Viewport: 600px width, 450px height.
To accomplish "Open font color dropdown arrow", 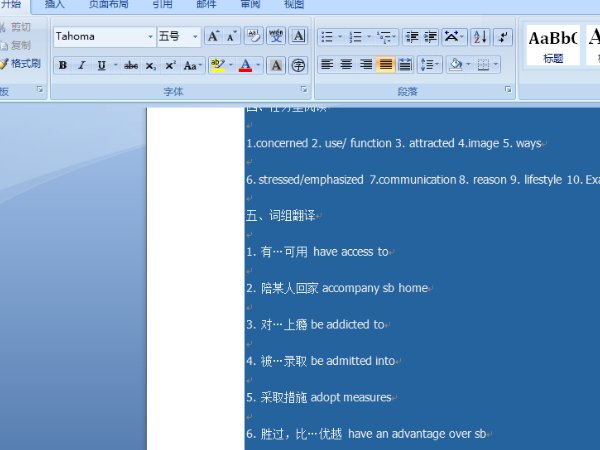I will coord(258,65).
